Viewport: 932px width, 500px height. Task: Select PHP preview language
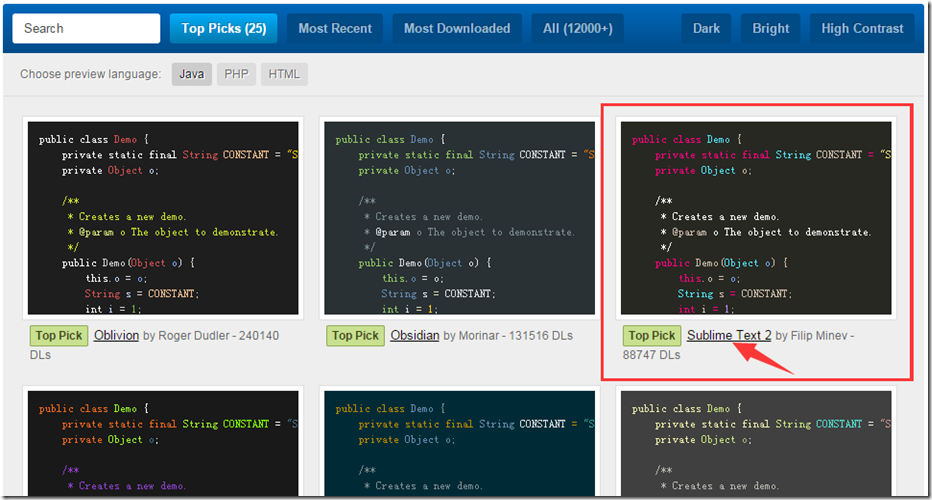coord(236,74)
